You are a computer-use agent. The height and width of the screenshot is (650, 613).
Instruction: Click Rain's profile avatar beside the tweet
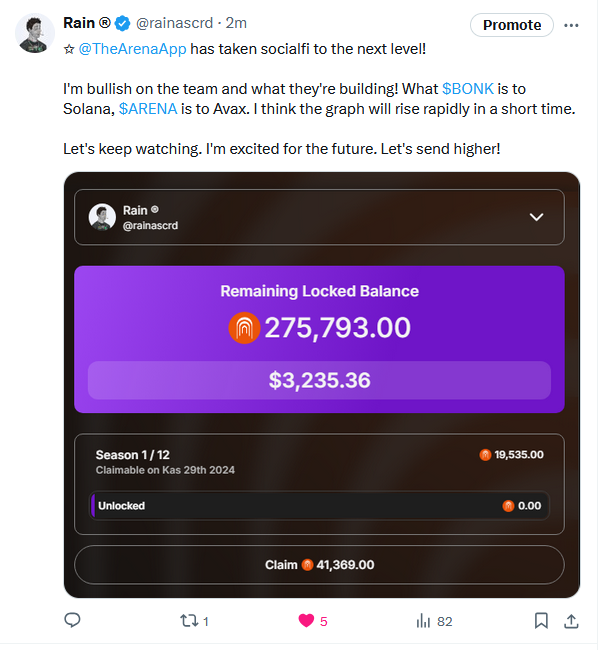coord(35,34)
